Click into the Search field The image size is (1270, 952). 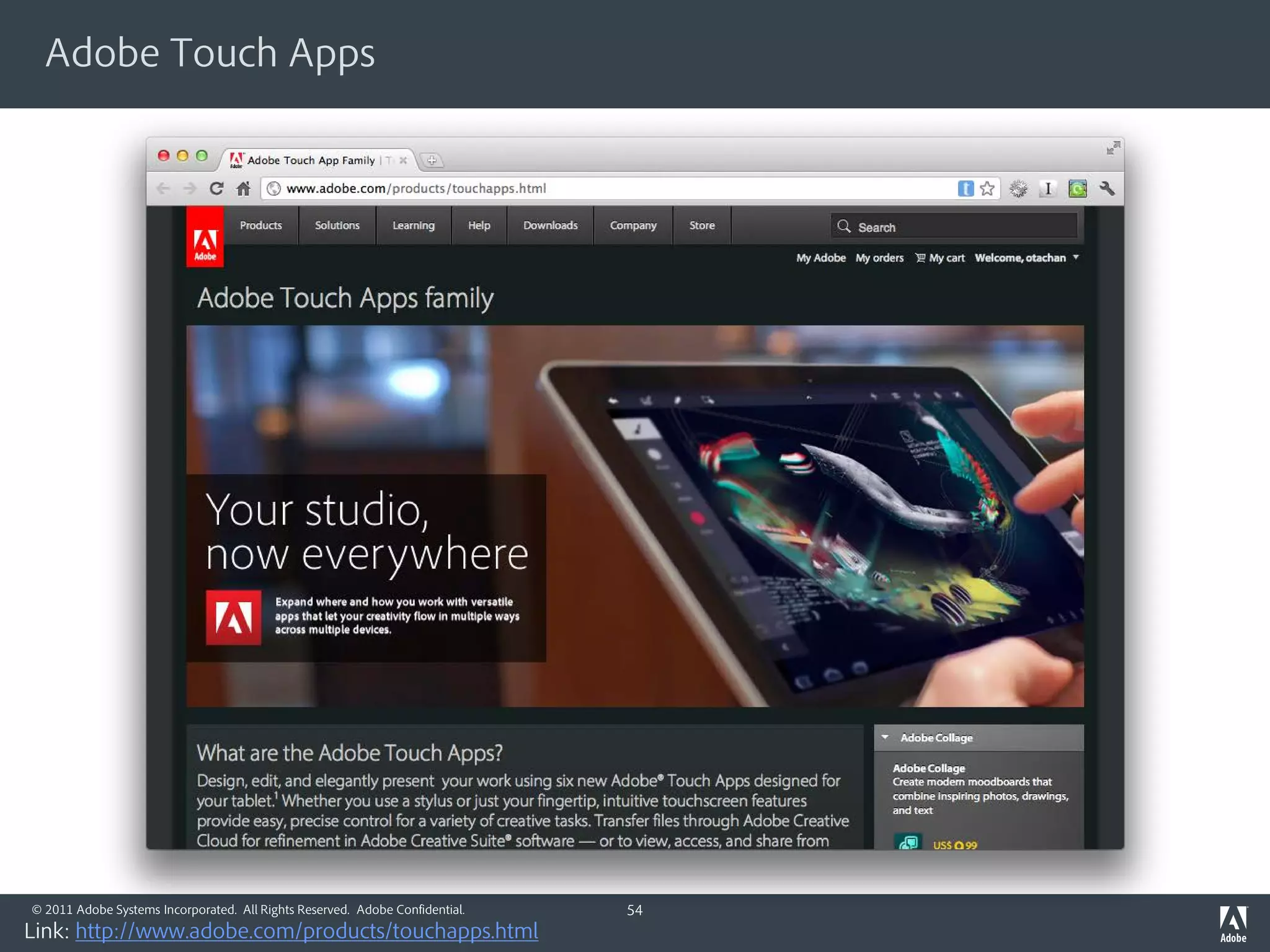point(954,226)
